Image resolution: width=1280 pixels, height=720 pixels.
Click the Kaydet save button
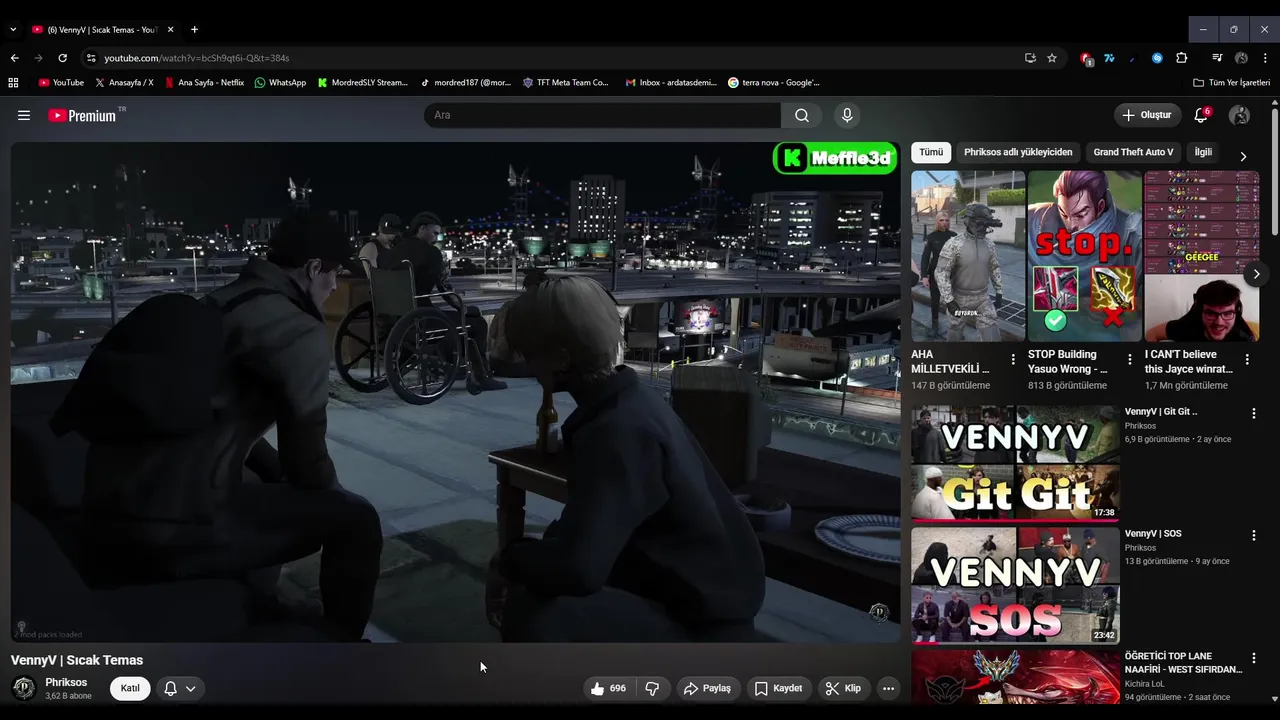coord(778,688)
